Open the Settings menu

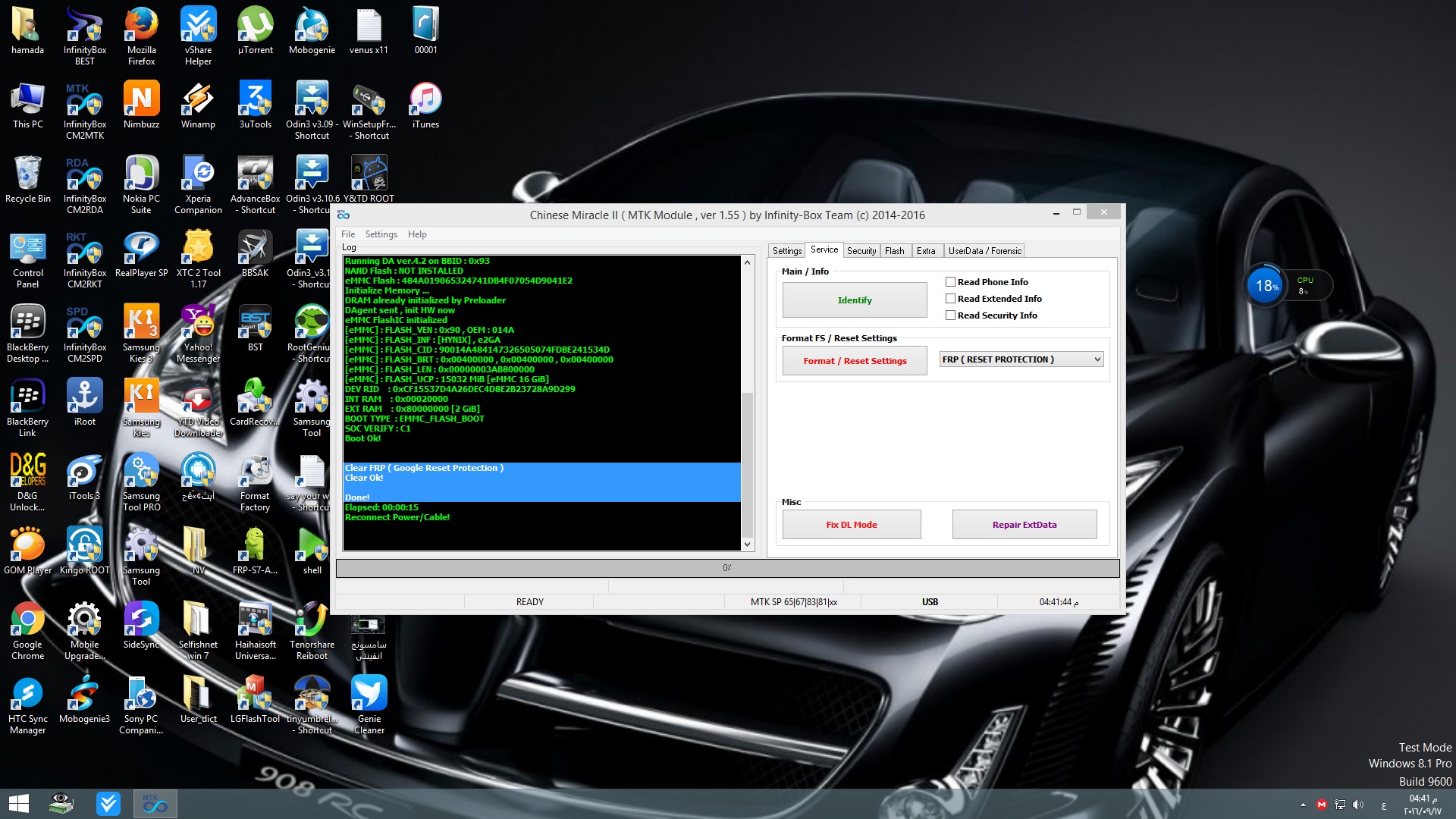pos(381,234)
